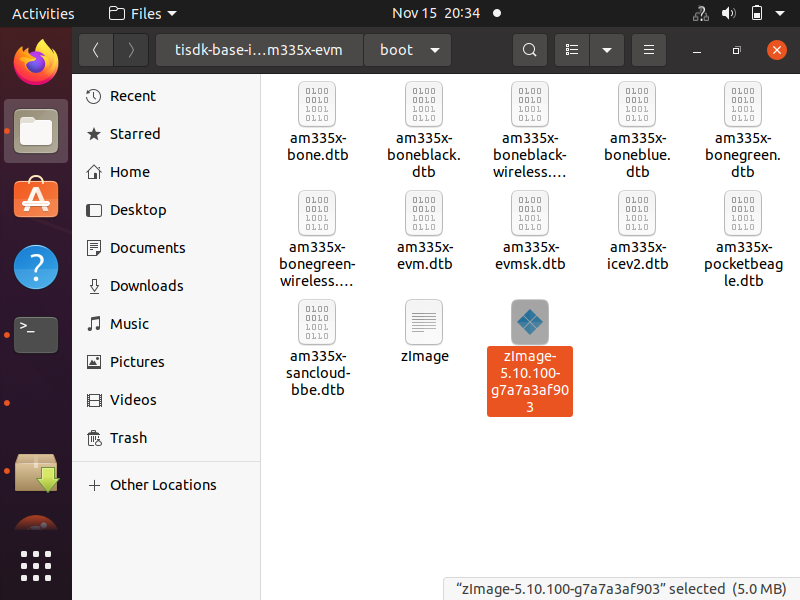Select the am335x-pocketbeagle.dtb file
Viewport: 800px width, 600px height.
(x=742, y=214)
